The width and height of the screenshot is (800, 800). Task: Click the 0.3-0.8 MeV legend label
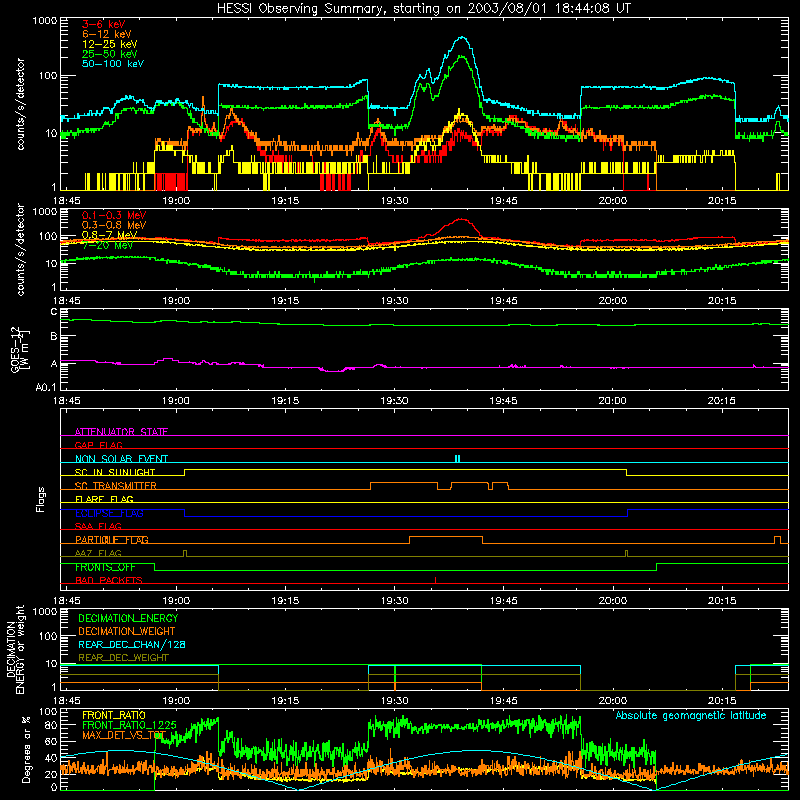114,225
